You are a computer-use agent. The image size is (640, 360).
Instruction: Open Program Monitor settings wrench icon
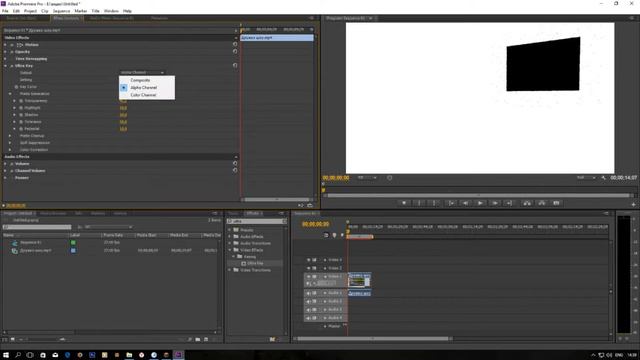pos(604,178)
